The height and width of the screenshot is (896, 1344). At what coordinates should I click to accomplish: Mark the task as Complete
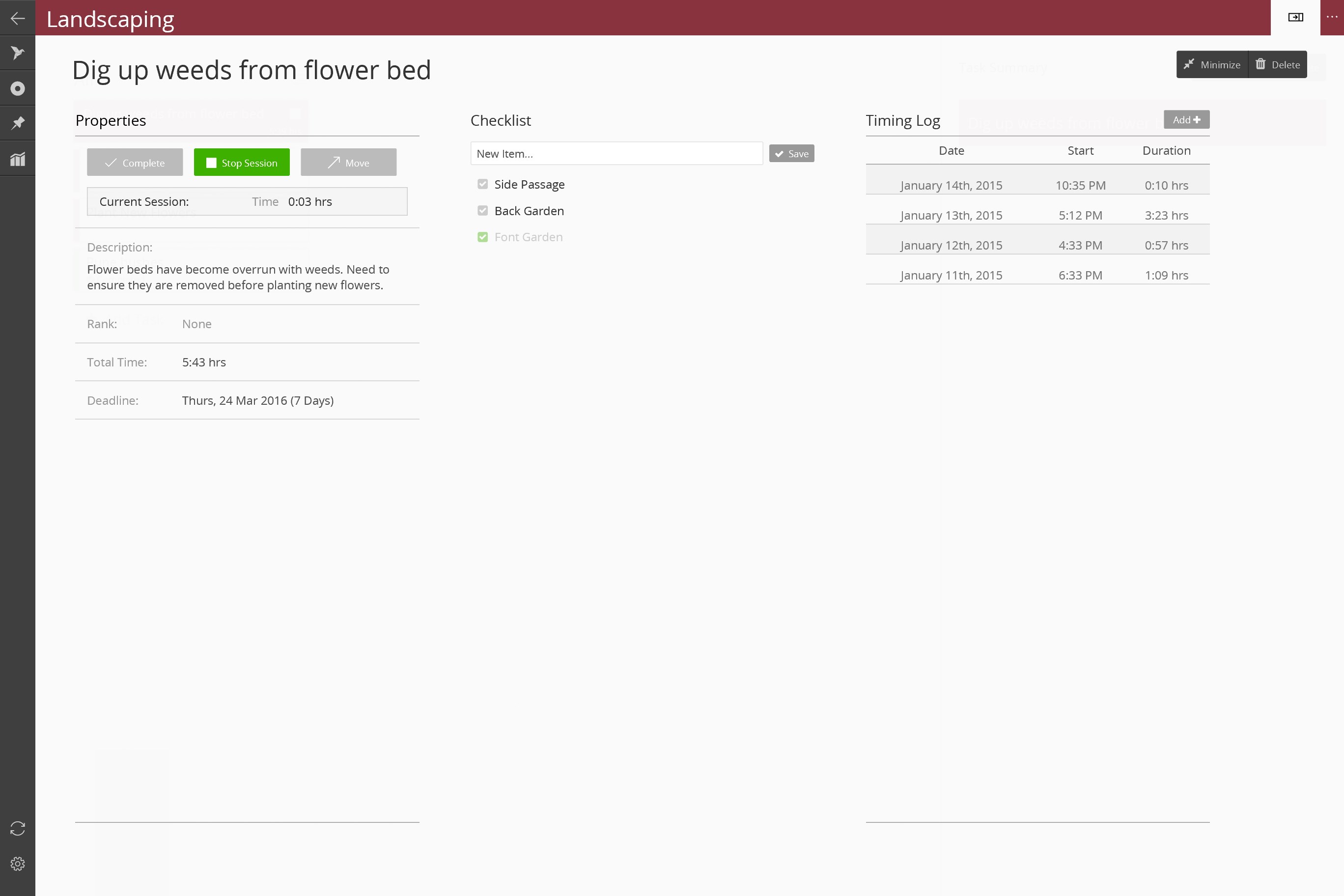(135, 162)
